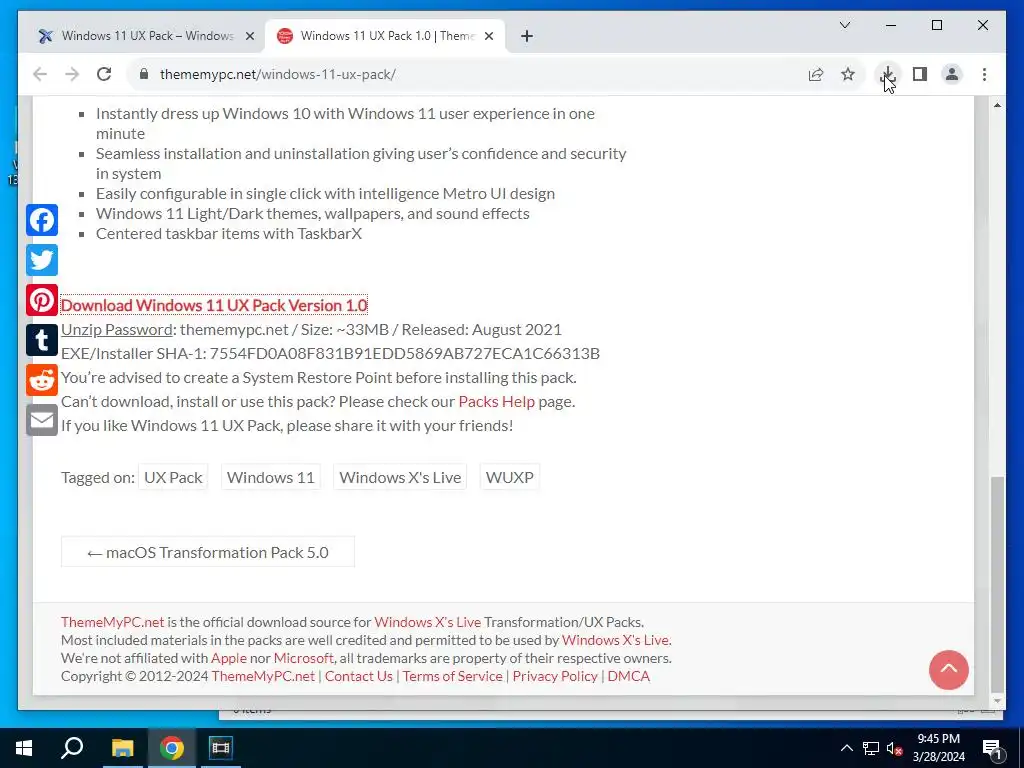The image size is (1024, 768).
Task: Open a new browser tab
Action: coord(526,36)
